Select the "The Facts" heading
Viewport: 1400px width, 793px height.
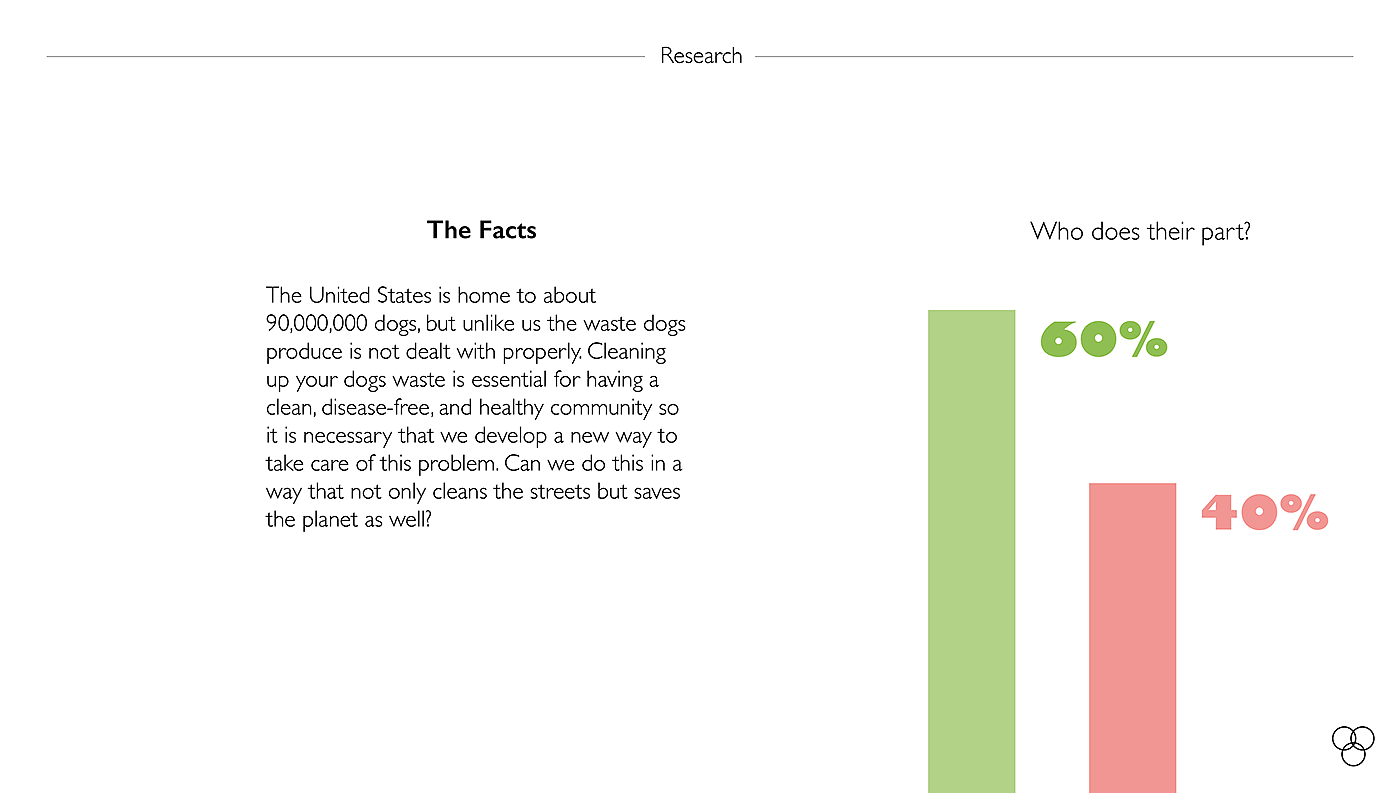pos(481,230)
